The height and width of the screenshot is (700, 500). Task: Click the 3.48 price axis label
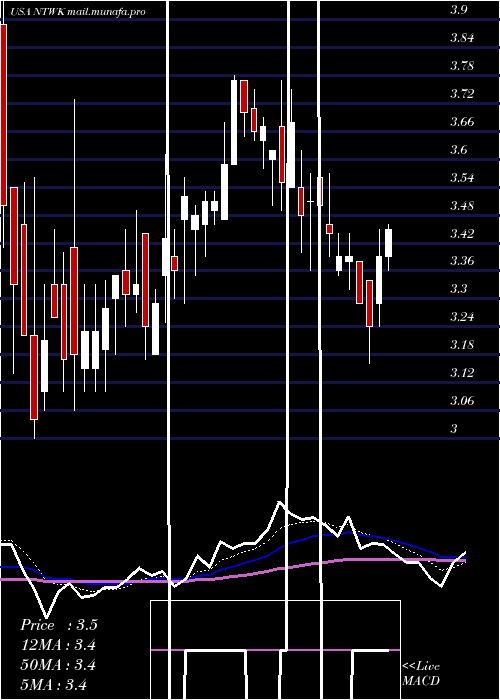point(462,206)
